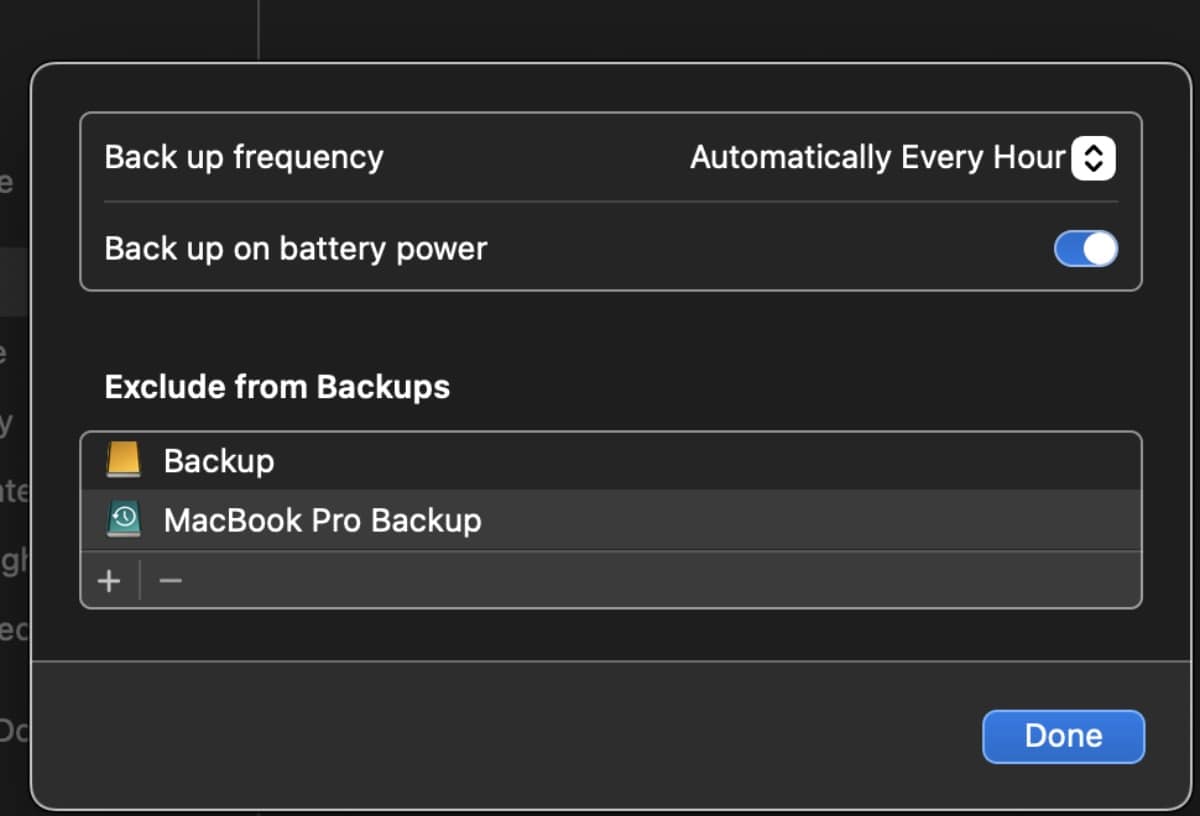
Task: Click the Back up frequency label
Action: click(244, 158)
